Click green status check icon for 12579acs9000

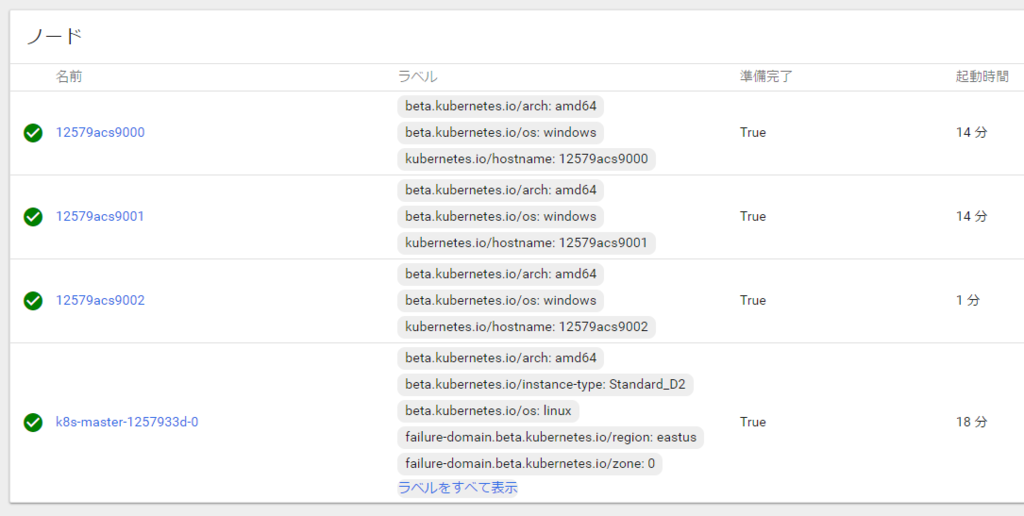33,133
